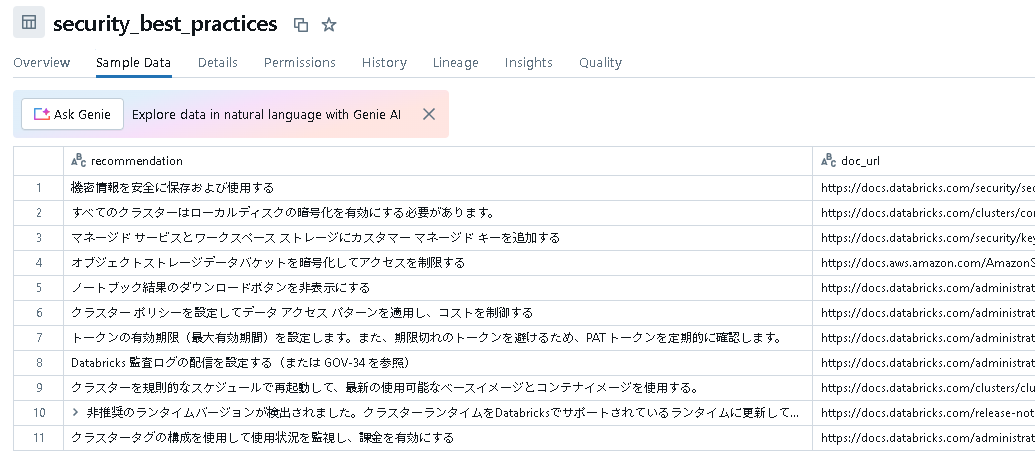The height and width of the screenshot is (451, 1035).
Task: Go to the History tab
Action: pyautogui.click(x=384, y=63)
